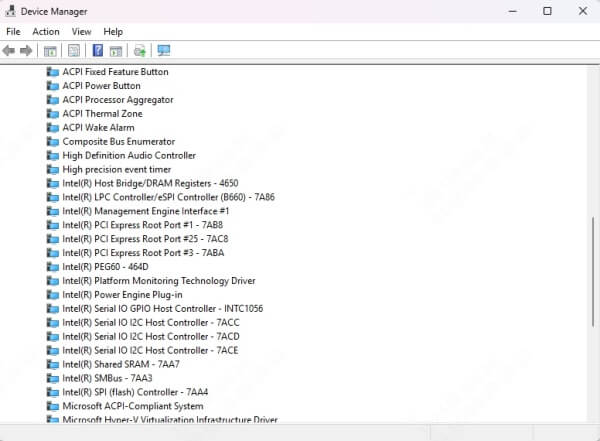Open the Help menu

(113, 32)
